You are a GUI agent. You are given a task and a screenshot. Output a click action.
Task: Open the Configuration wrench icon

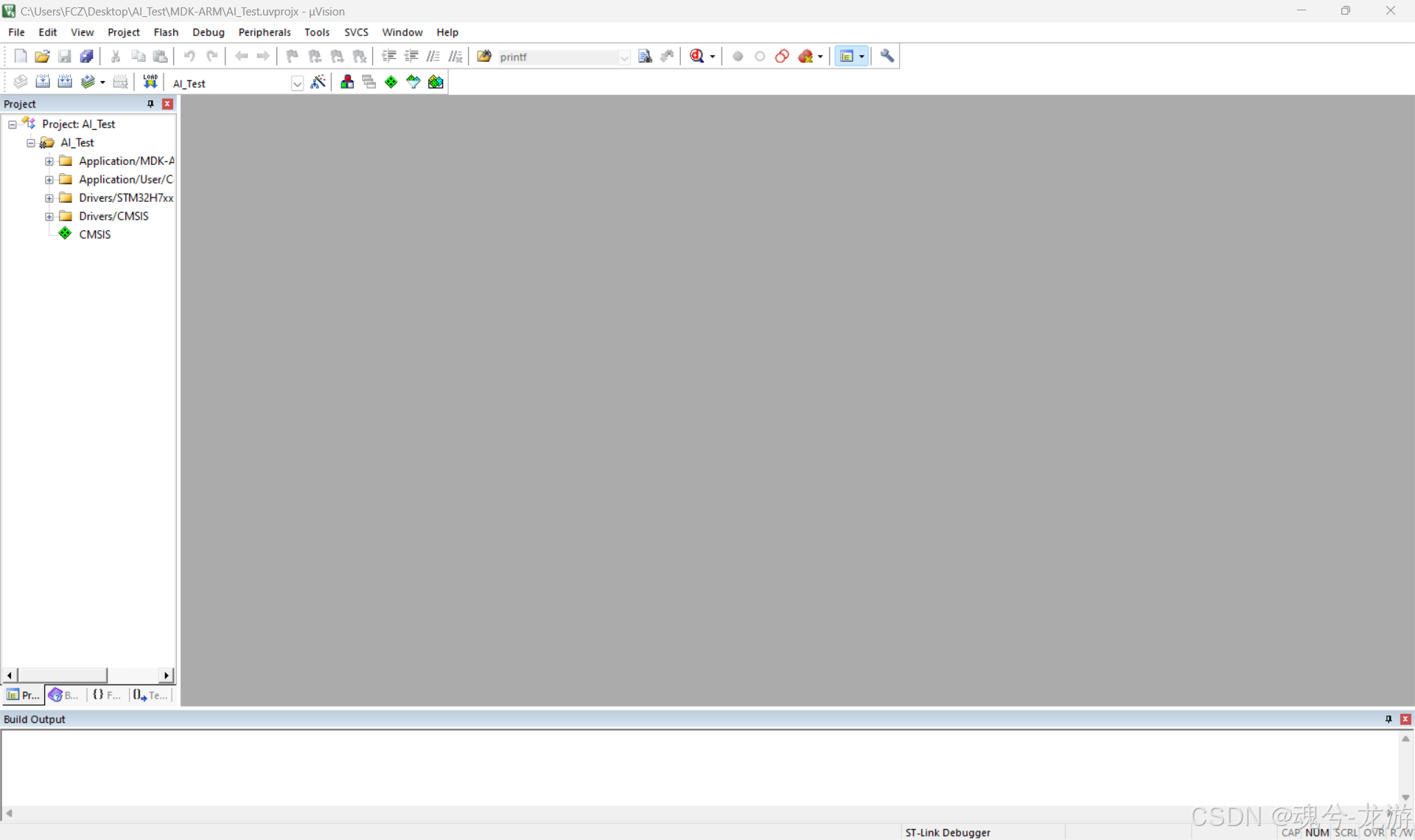(887, 56)
